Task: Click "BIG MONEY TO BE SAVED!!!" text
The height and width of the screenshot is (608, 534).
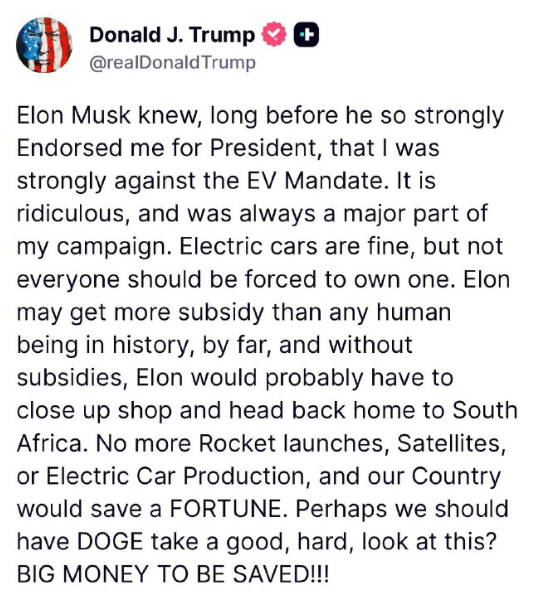Action: click(x=173, y=574)
